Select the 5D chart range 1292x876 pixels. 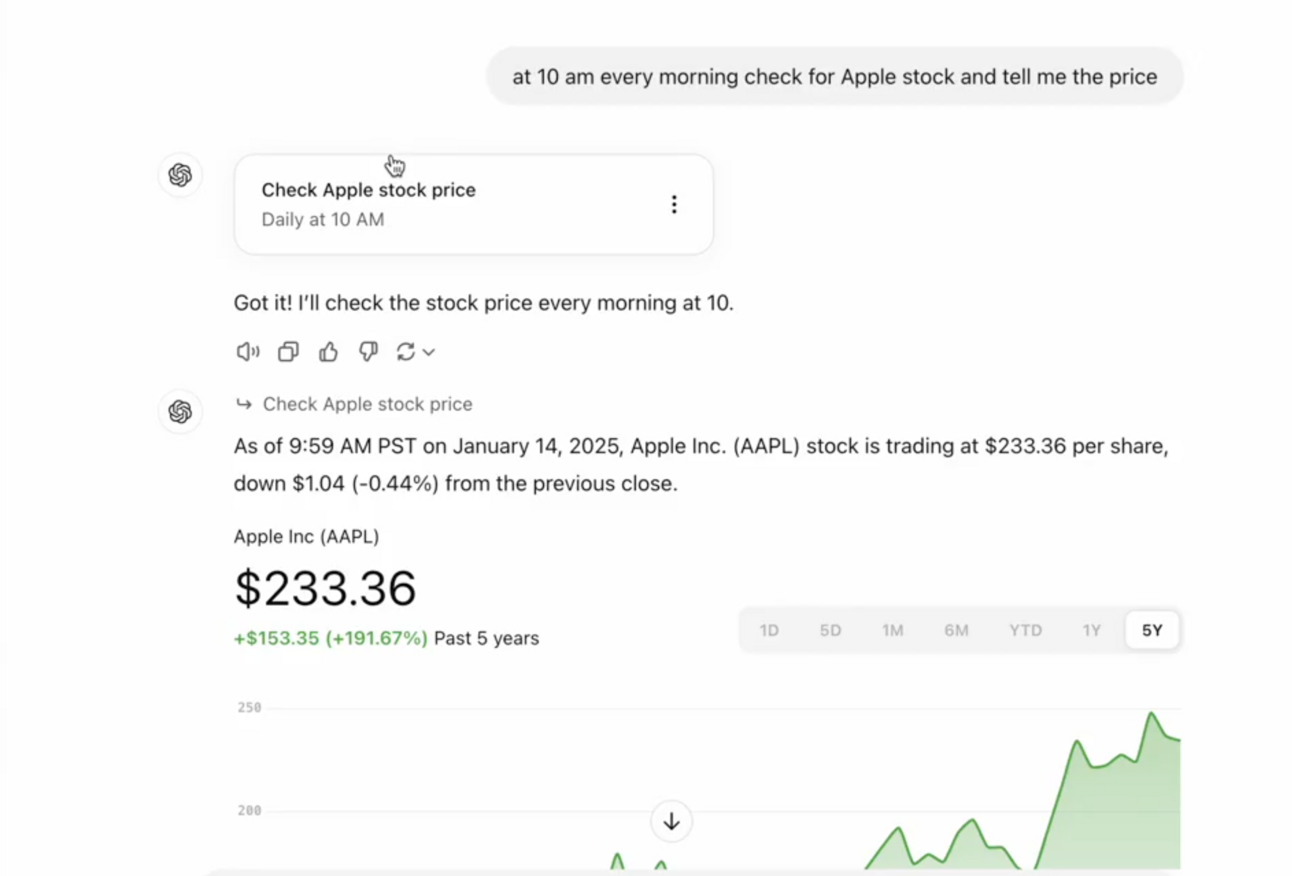point(831,630)
